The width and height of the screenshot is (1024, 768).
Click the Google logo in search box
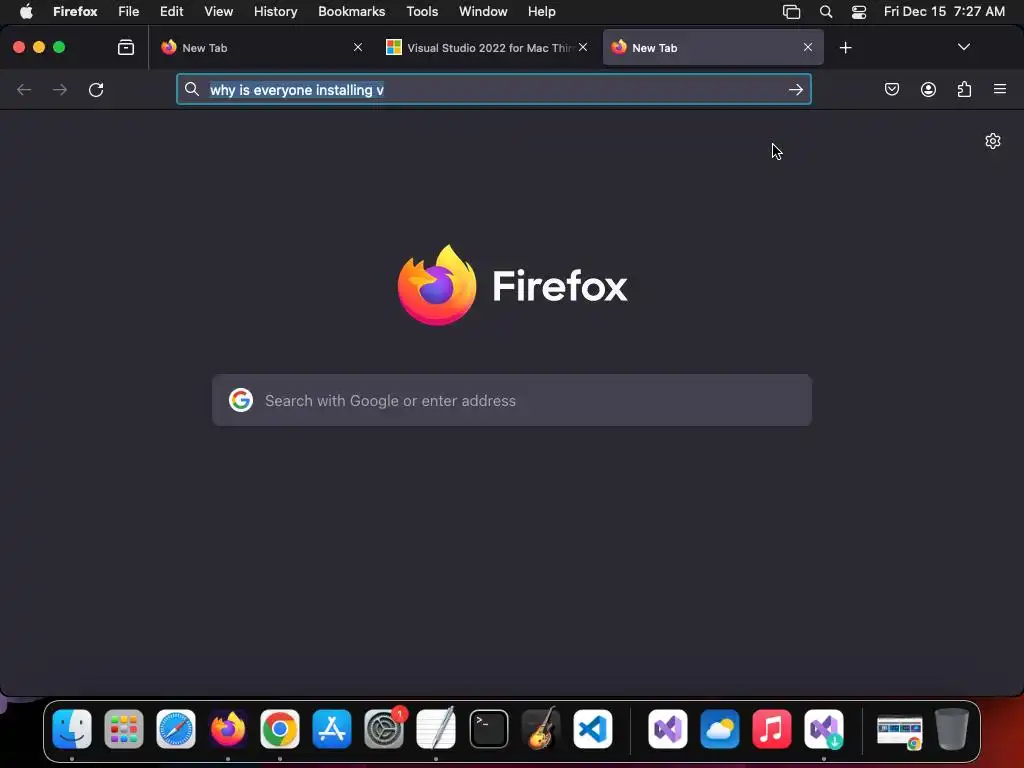tap(241, 400)
